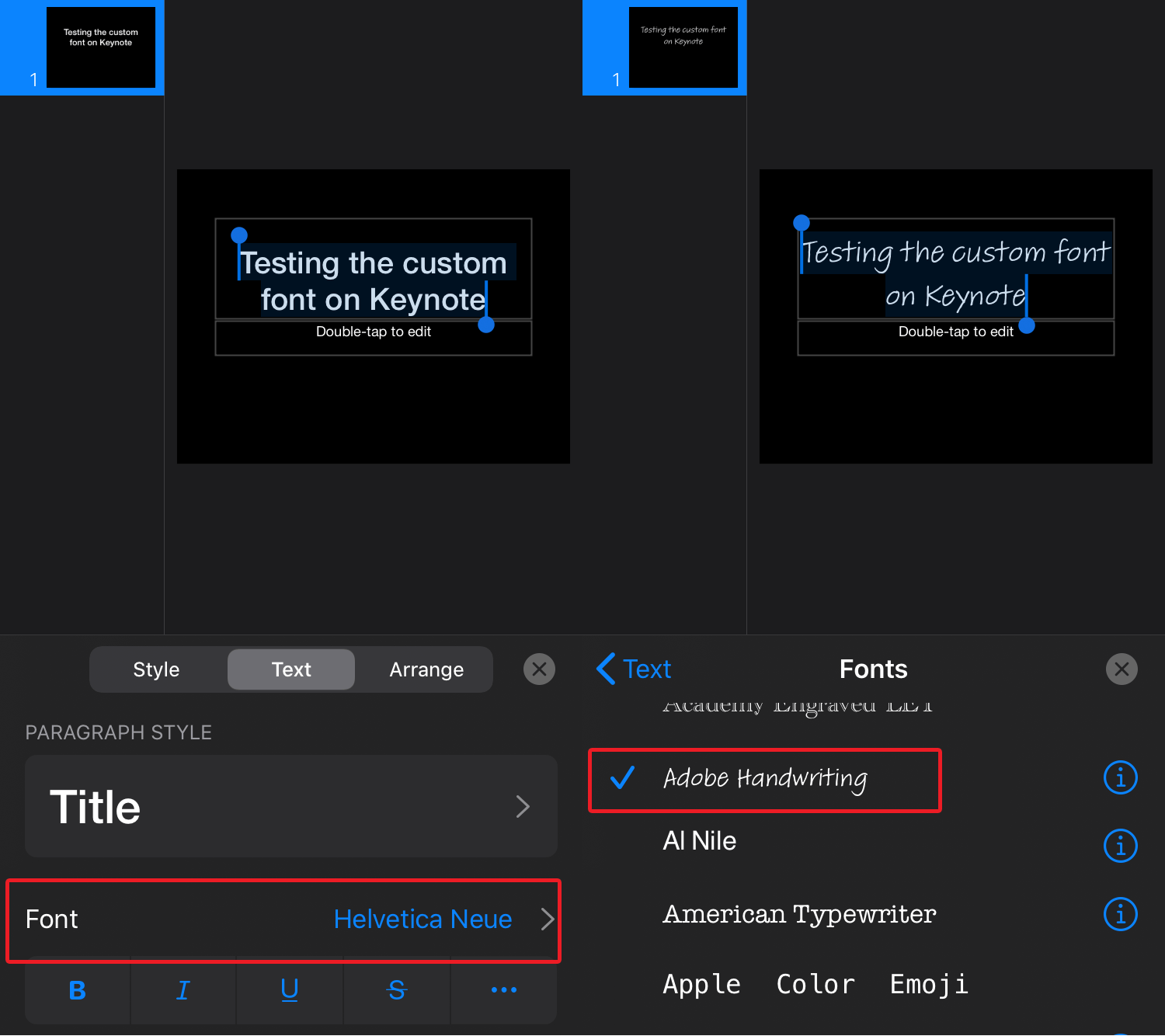This screenshot has height=1036, width=1165.
Task: Show info for Adobe Handwriting font
Action: click(1120, 777)
